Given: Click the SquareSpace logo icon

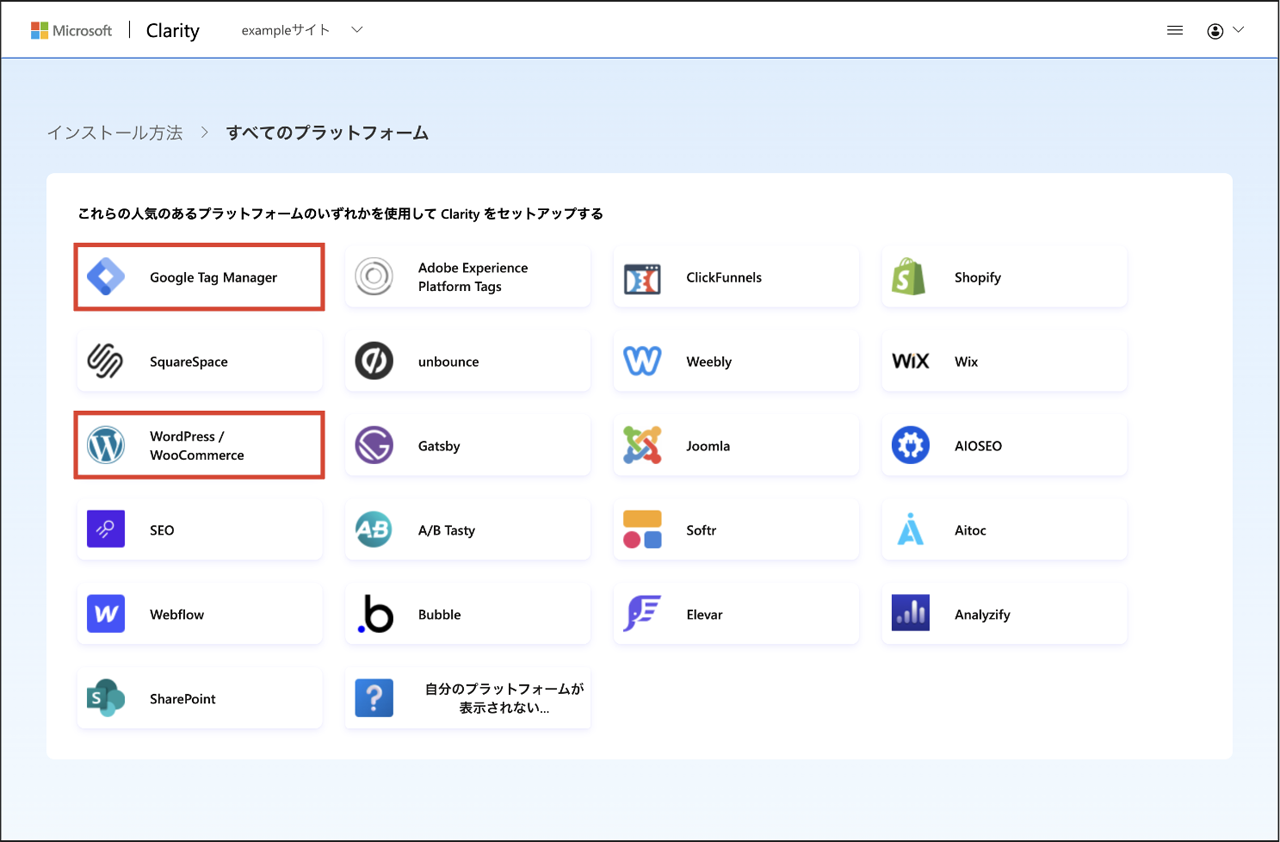Looking at the screenshot, I should [x=105, y=361].
